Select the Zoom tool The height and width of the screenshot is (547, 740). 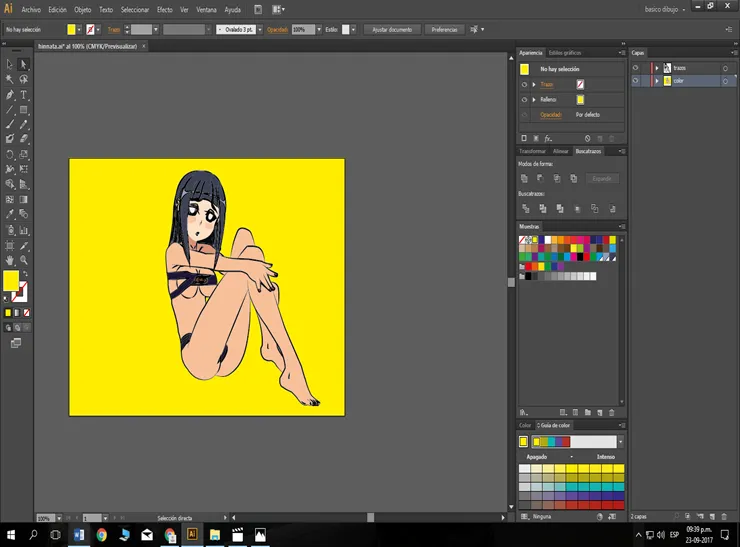click(x=23, y=260)
